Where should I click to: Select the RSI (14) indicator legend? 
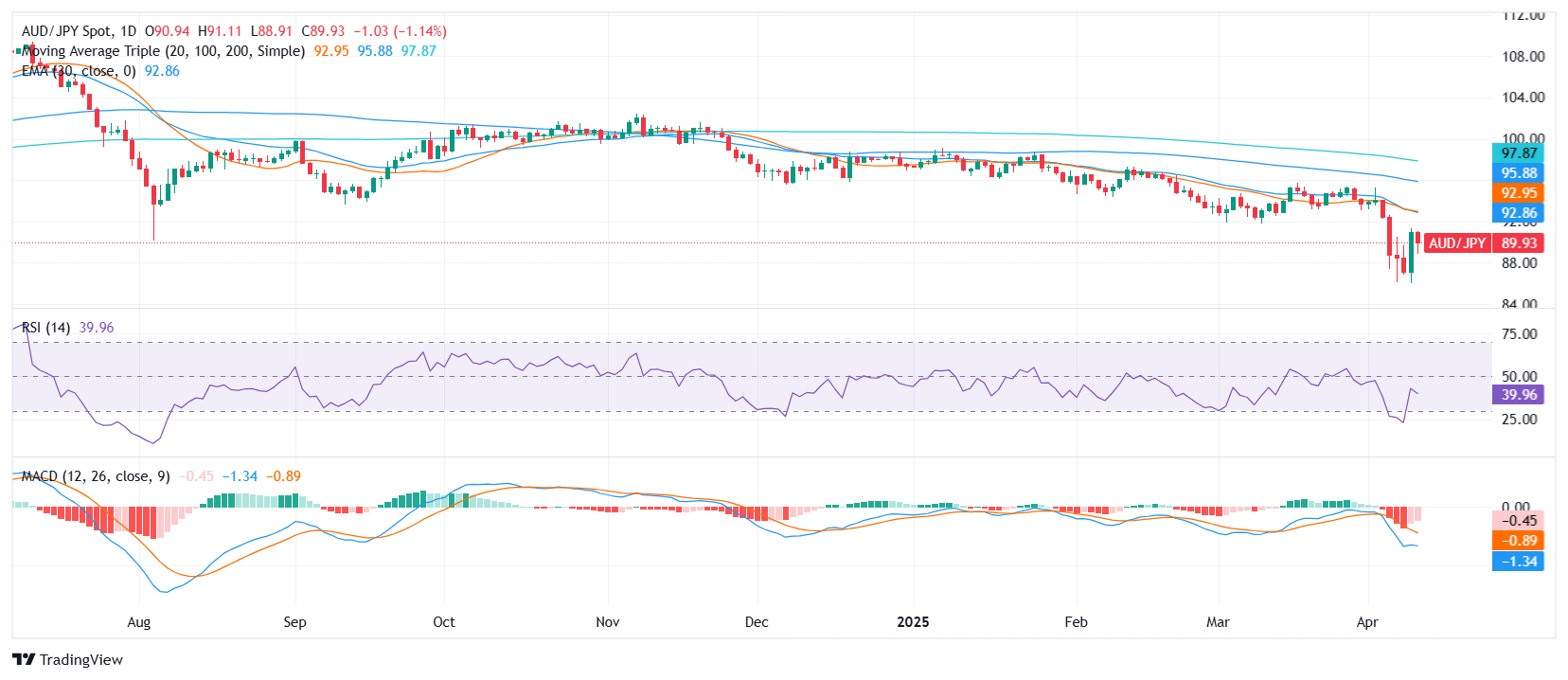click(45, 328)
